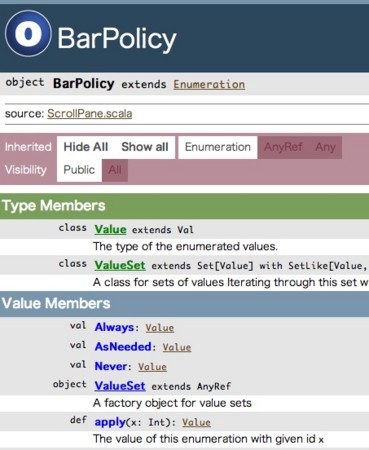The width and height of the screenshot is (369, 450).
Task: Open Value type link next to Never
Action: click(x=152, y=367)
